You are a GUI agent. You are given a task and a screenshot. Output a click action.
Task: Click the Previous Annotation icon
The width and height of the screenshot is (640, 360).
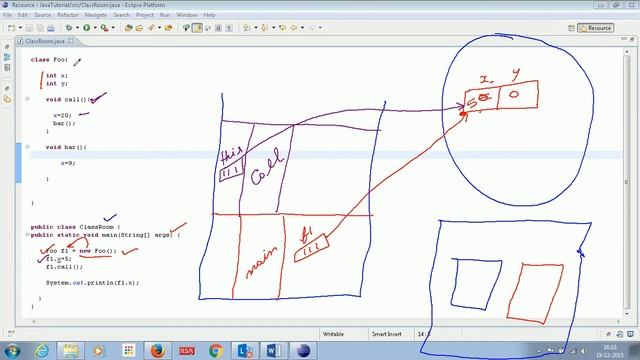click(x=264, y=28)
